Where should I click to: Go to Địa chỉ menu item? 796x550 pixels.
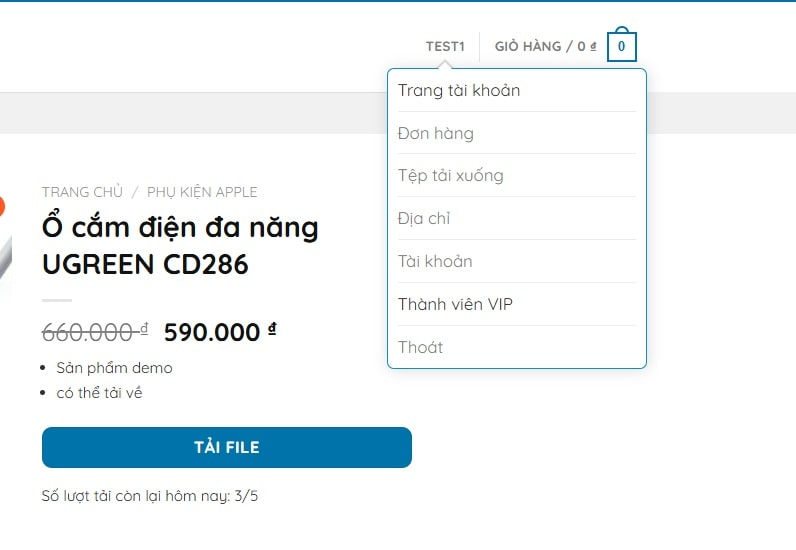(x=424, y=218)
